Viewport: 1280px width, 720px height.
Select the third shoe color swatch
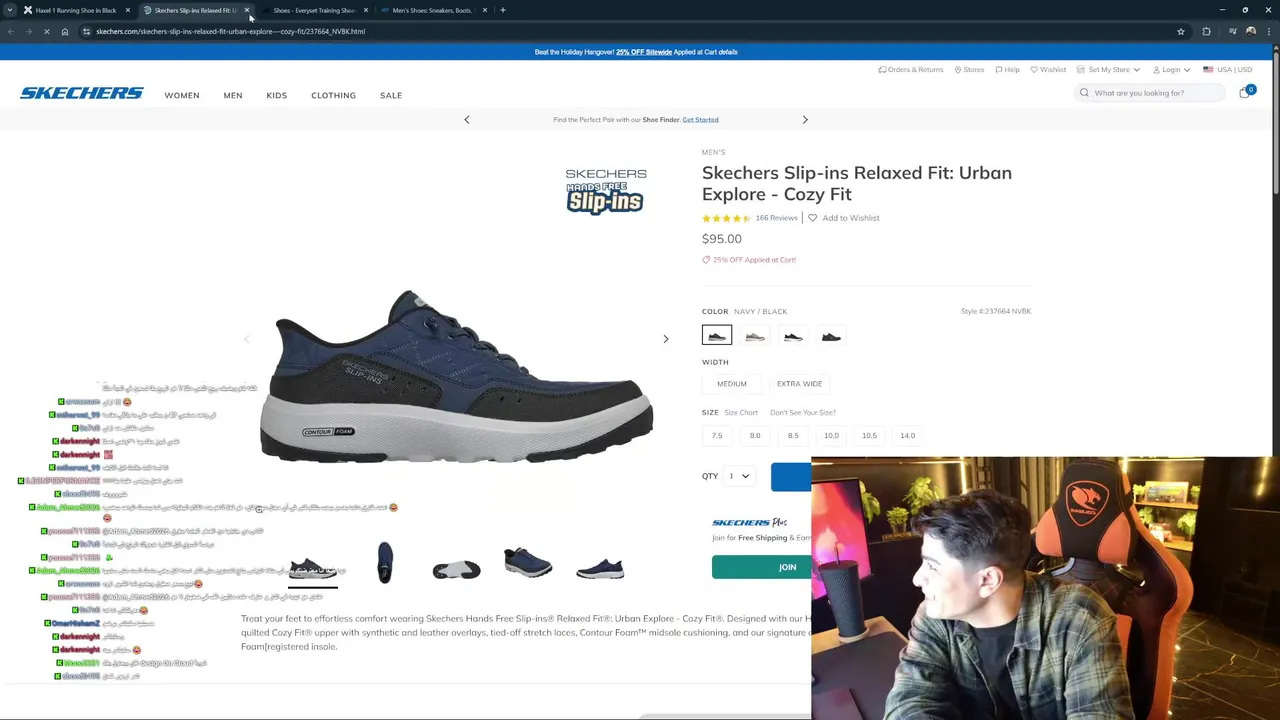pyautogui.click(x=793, y=337)
